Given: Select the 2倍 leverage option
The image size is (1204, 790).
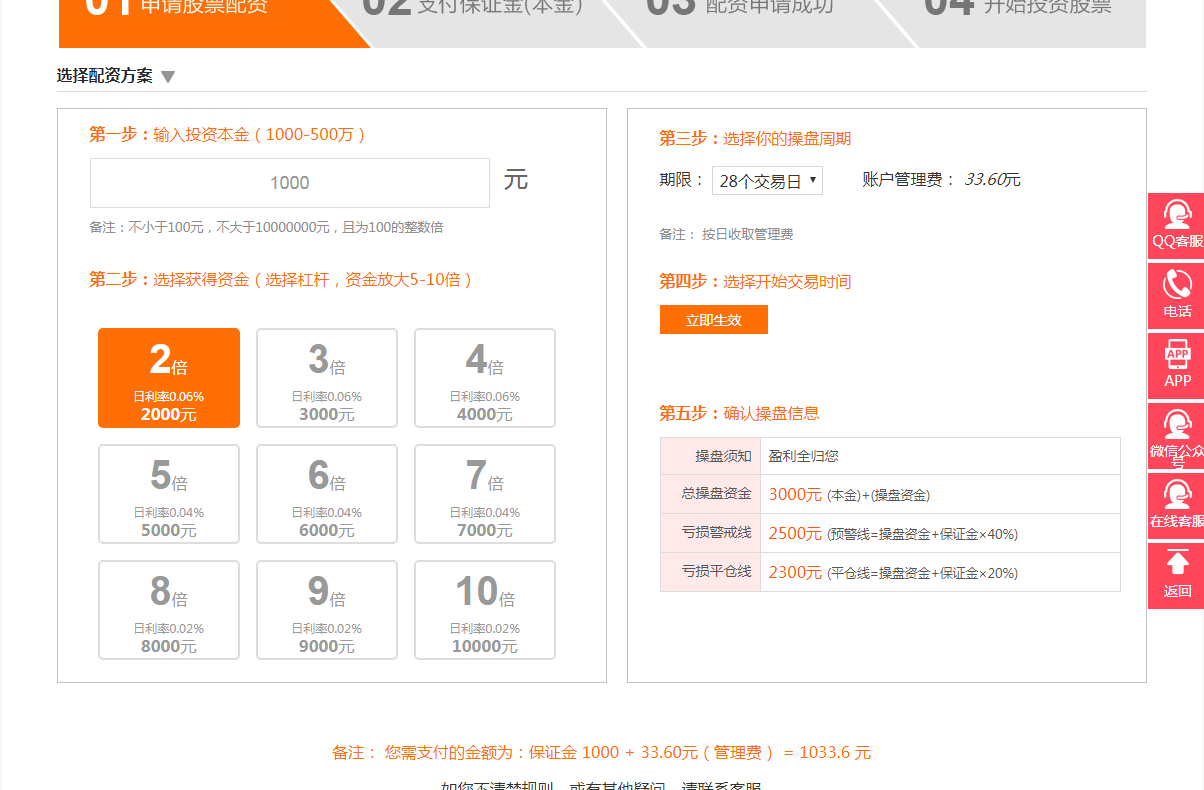Looking at the screenshot, I should click(169, 378).
